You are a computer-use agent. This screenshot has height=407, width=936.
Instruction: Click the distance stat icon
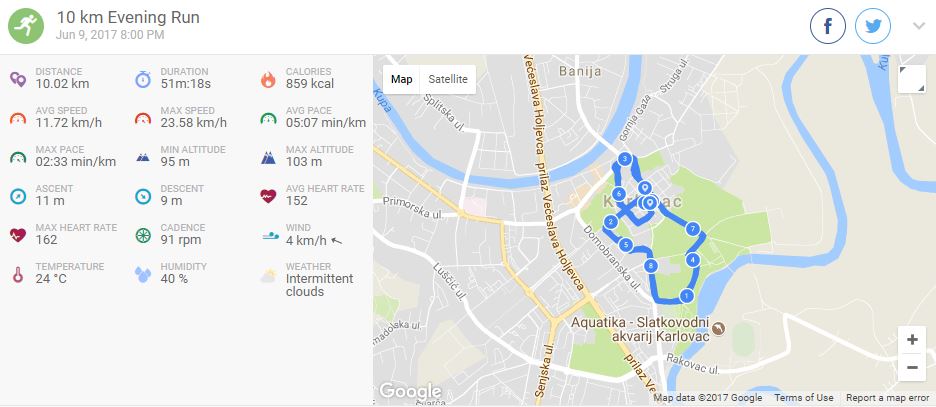click(18, 79)
